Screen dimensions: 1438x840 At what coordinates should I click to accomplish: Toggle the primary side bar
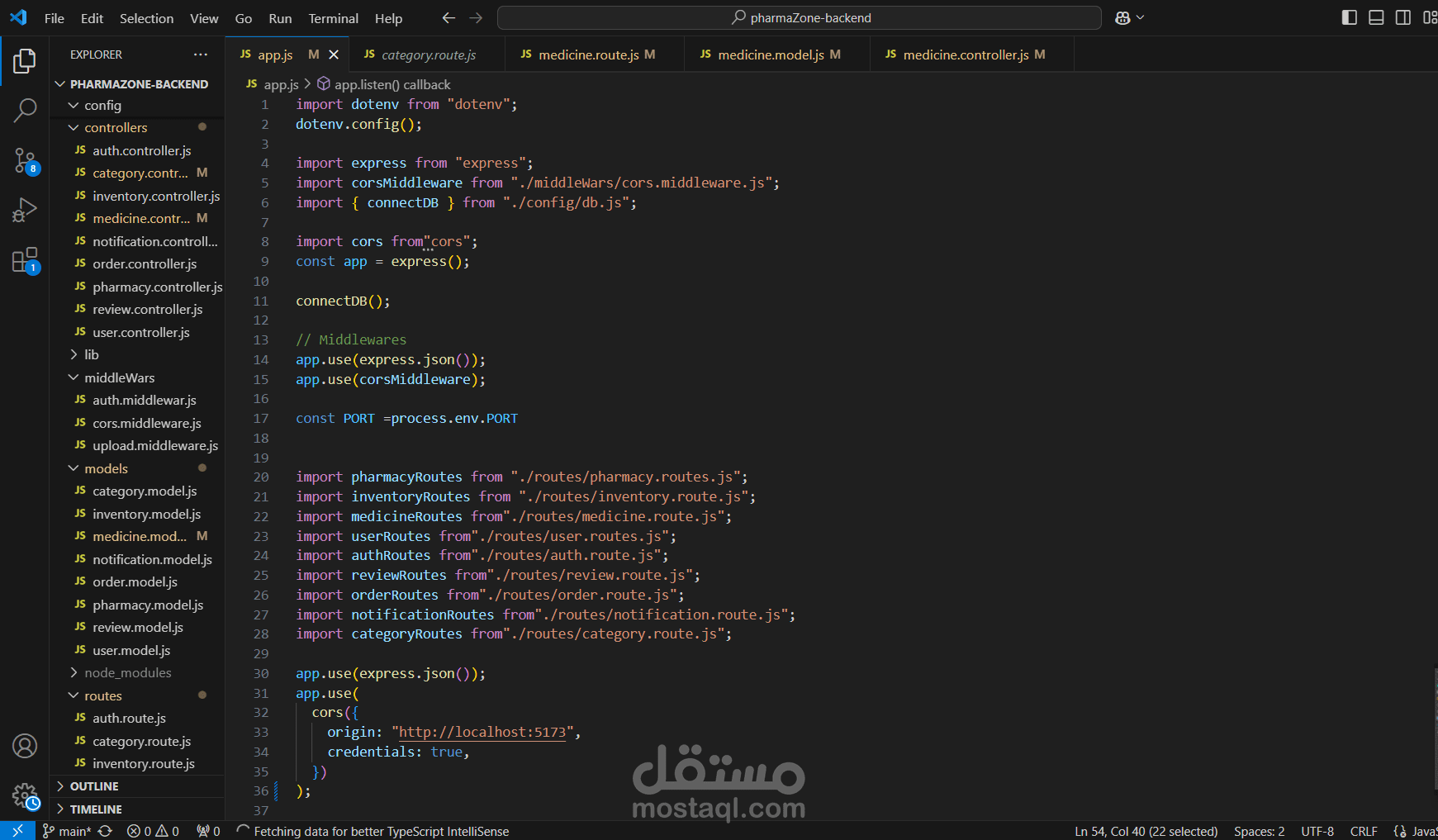pos(1350,17)
